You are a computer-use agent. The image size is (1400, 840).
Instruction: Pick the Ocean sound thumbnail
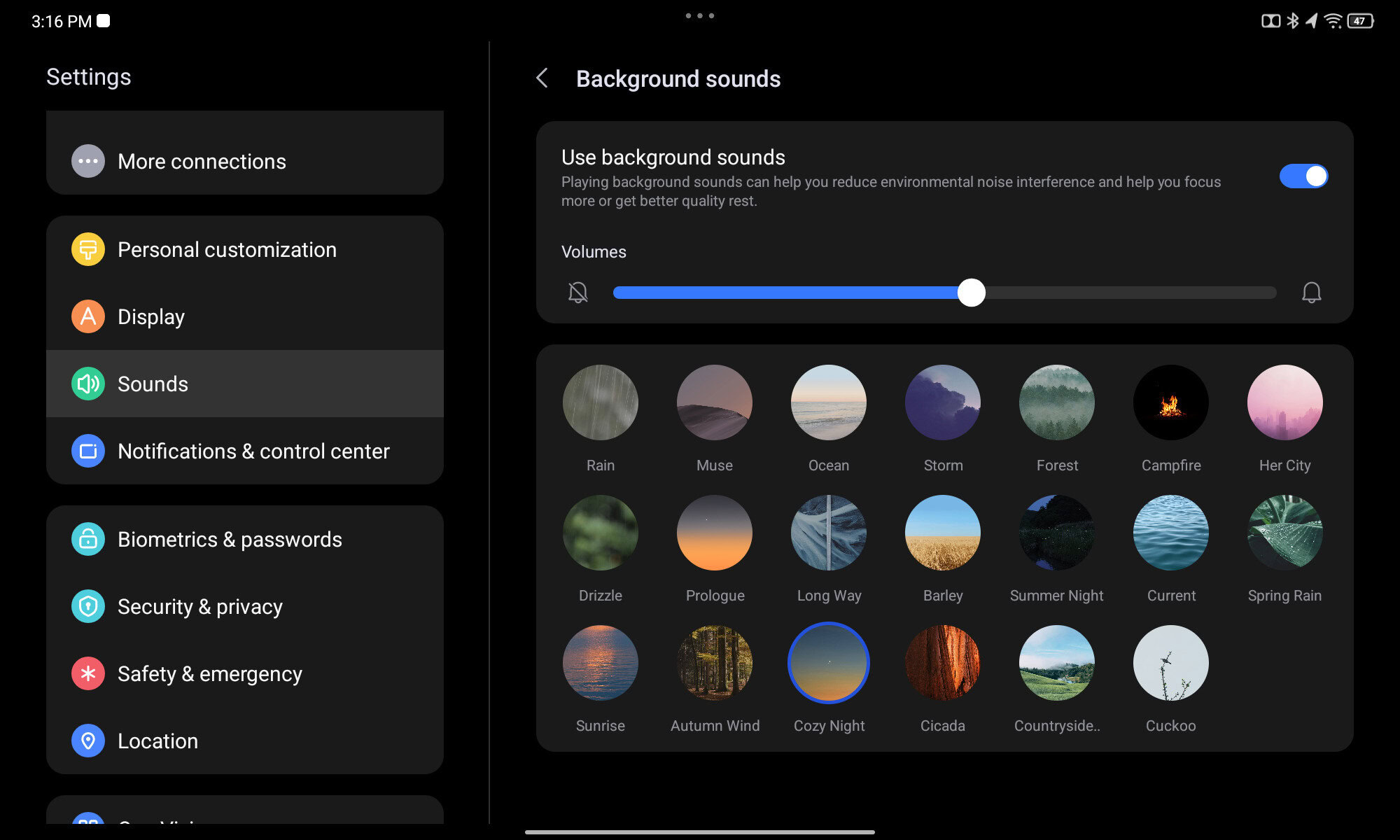click(828, 402)
